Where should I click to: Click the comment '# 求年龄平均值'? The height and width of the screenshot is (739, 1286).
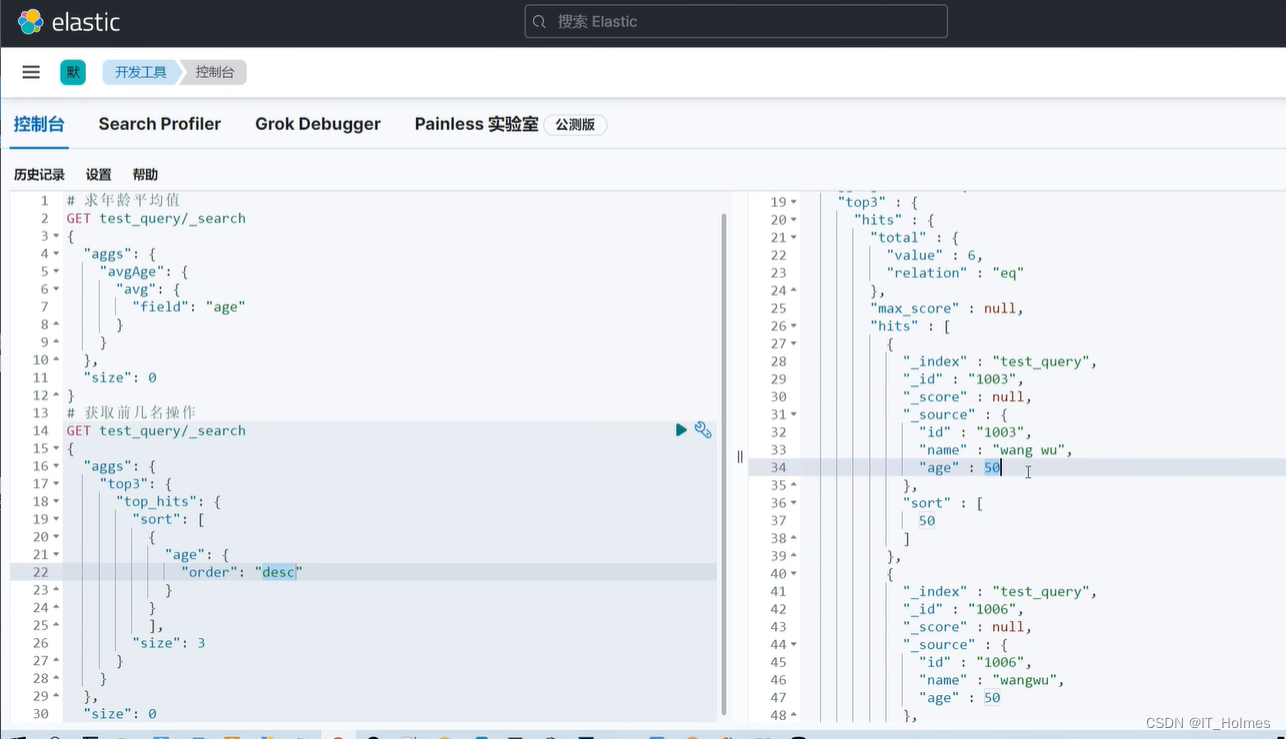tap(123, 200)
